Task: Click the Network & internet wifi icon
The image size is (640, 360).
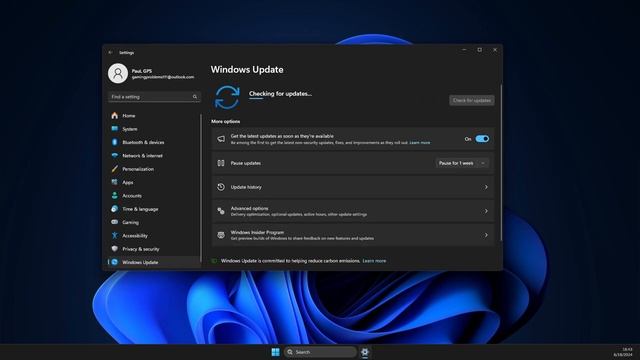Action: pos(115,156)
